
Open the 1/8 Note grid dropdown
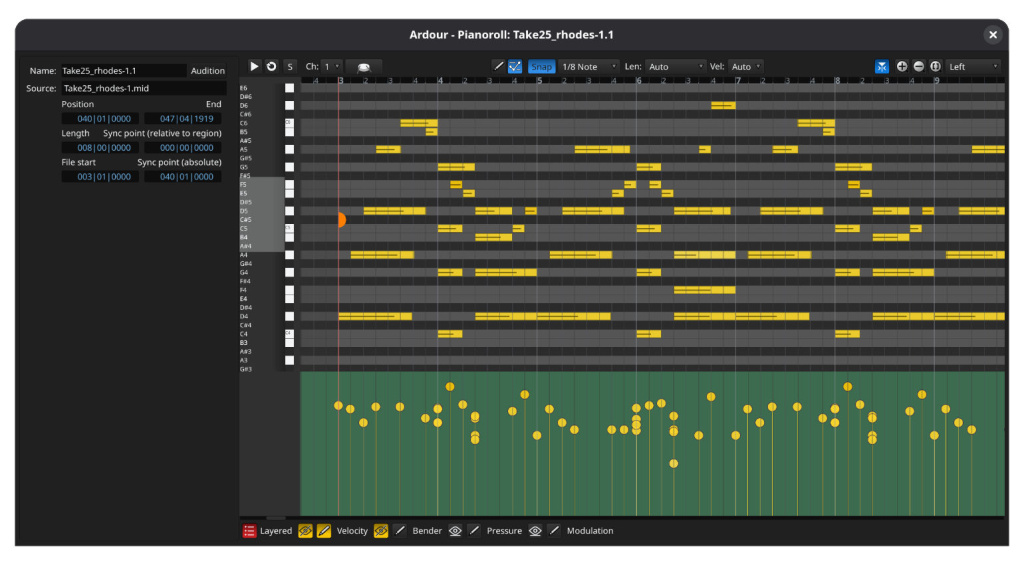point(589,67)
